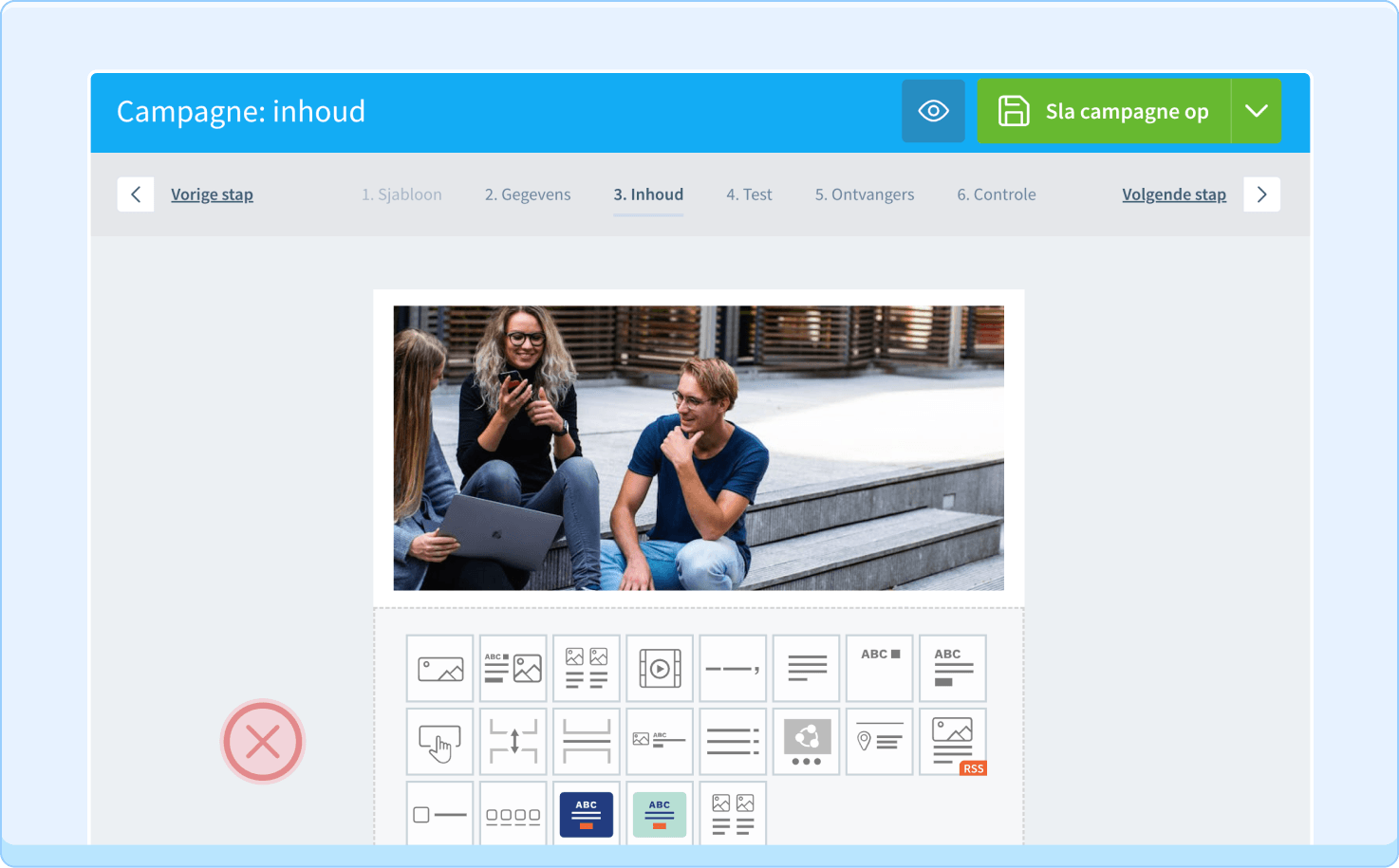Insert a button block
Viewport: 1399px width, 868px height.
tap(439, 741)
